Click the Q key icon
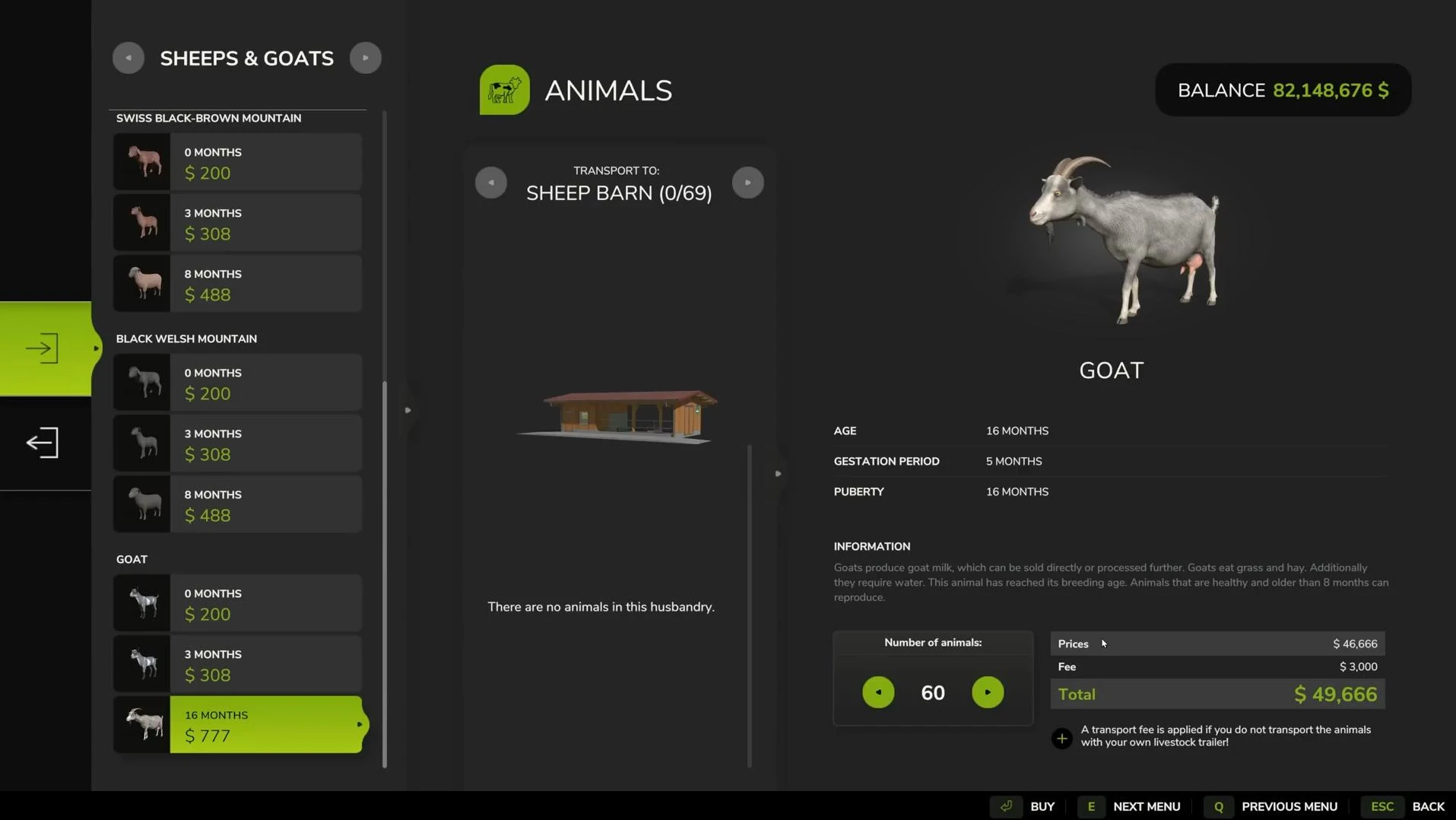The width and height of the screenshot is (1456, 820). coord(1219,806)
